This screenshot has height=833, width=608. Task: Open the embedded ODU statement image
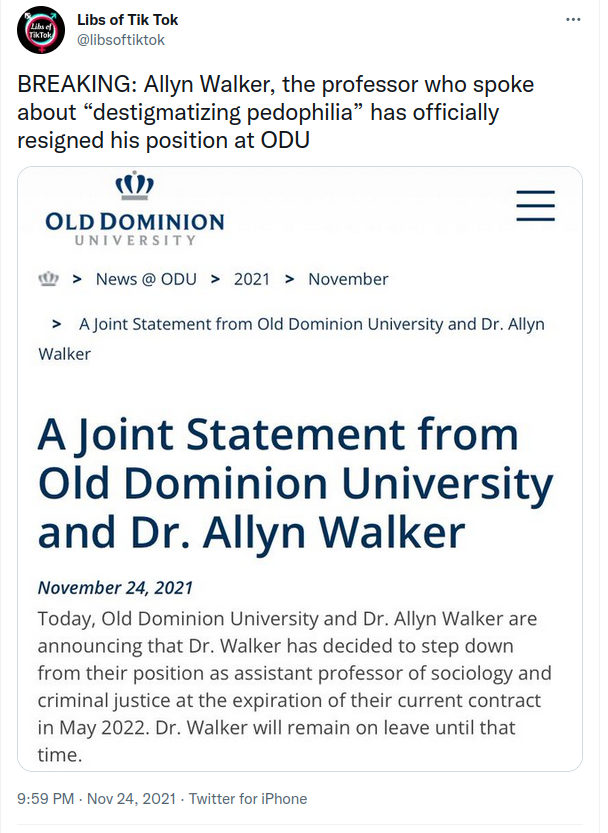(x=300, y=469)
